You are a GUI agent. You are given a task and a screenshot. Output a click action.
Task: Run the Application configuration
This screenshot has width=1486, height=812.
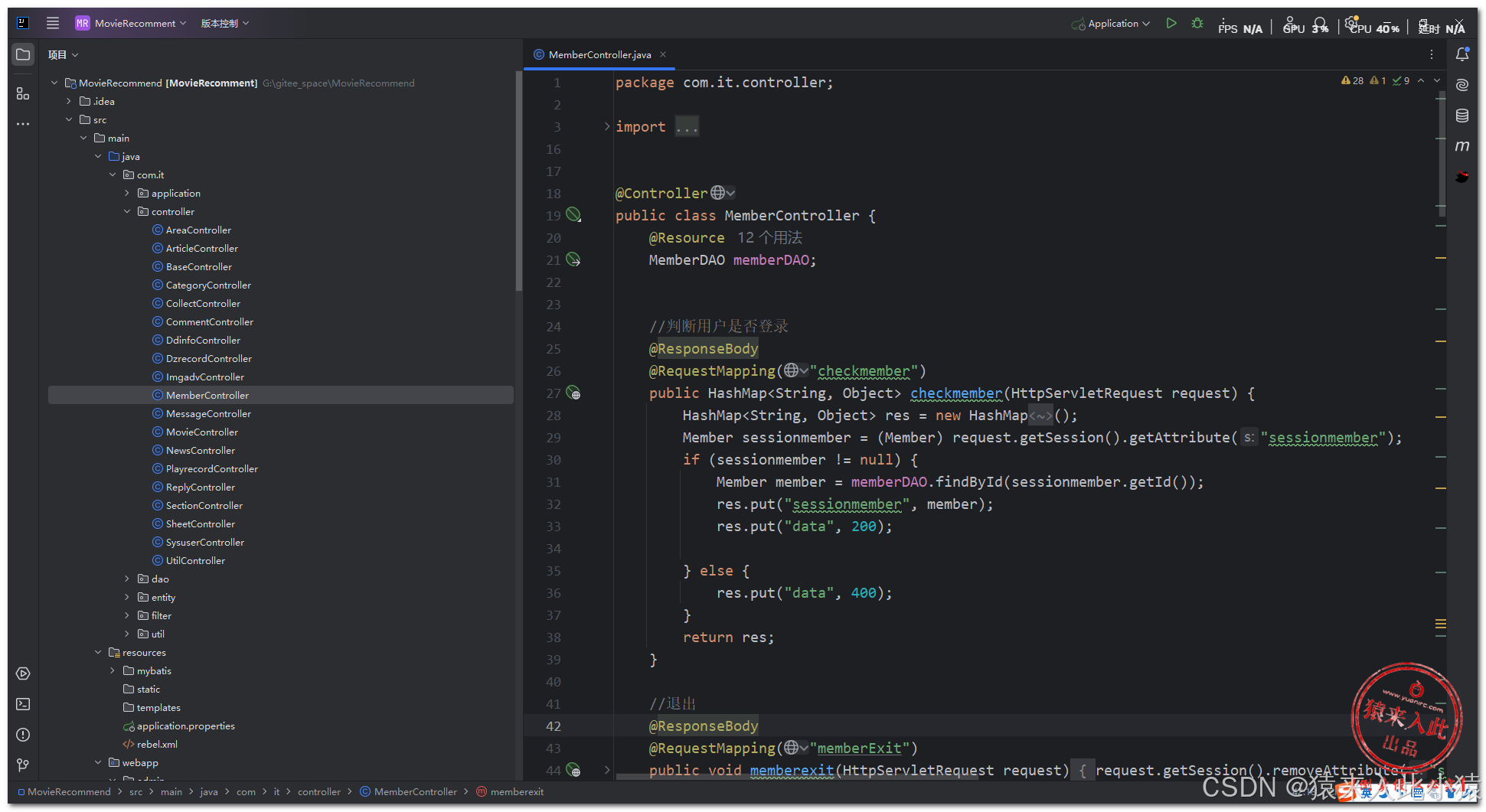(x=1171, y=24)
